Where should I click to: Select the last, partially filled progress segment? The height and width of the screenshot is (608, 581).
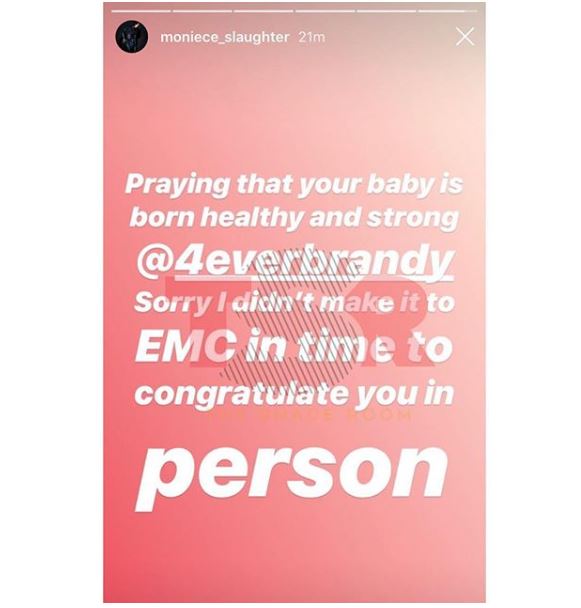[448, 11]
